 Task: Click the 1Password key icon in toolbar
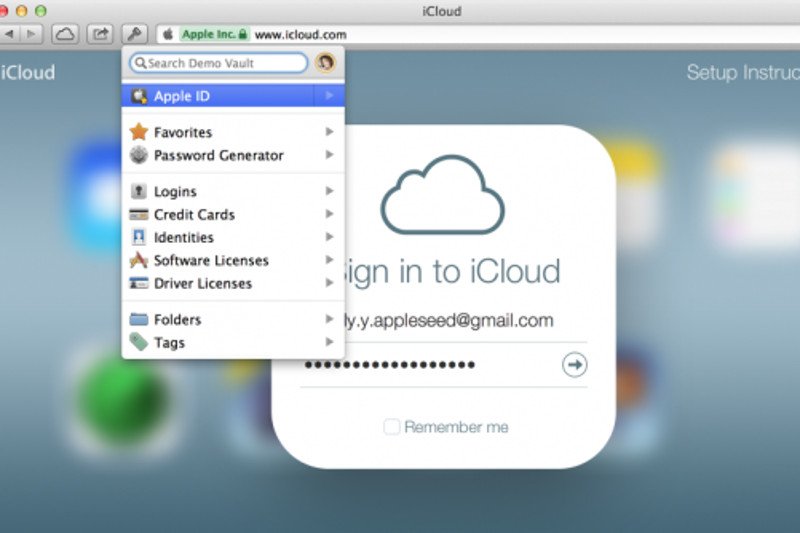pos(133,34)
